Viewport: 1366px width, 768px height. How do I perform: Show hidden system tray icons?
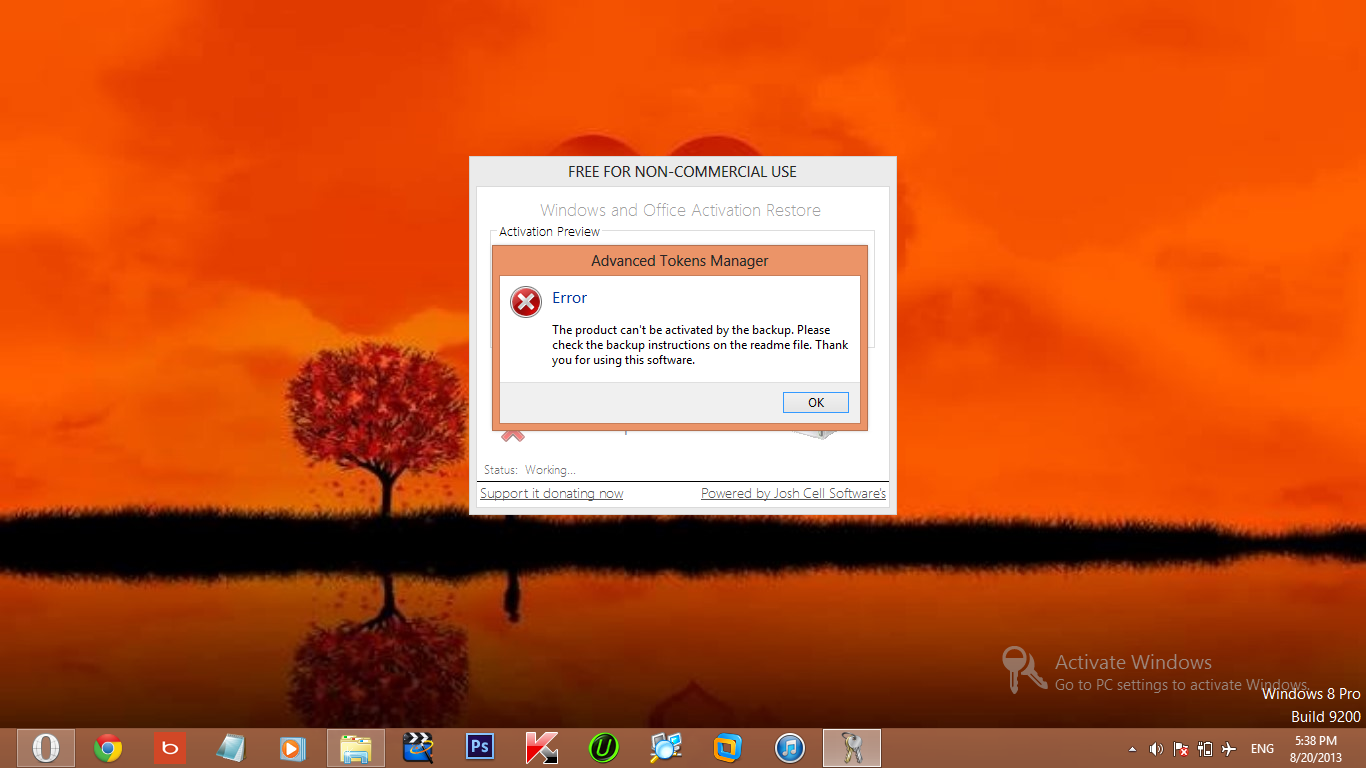pyautogui.click(x=1132, y=749)
